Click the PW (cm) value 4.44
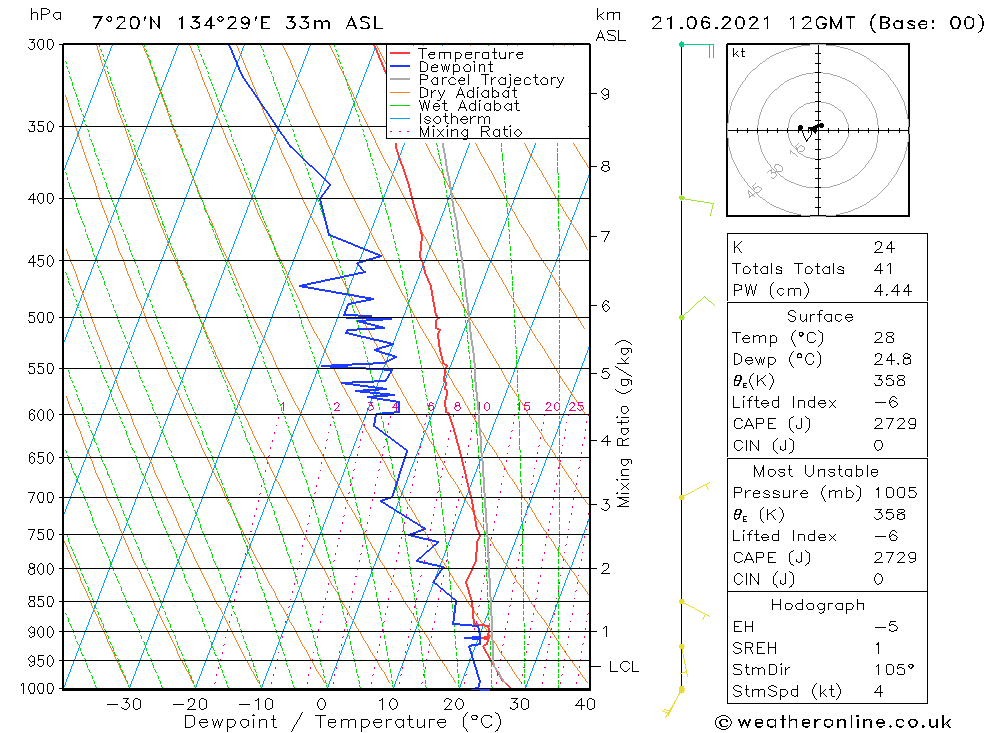The image size is (1000, 733). point(893,290)
